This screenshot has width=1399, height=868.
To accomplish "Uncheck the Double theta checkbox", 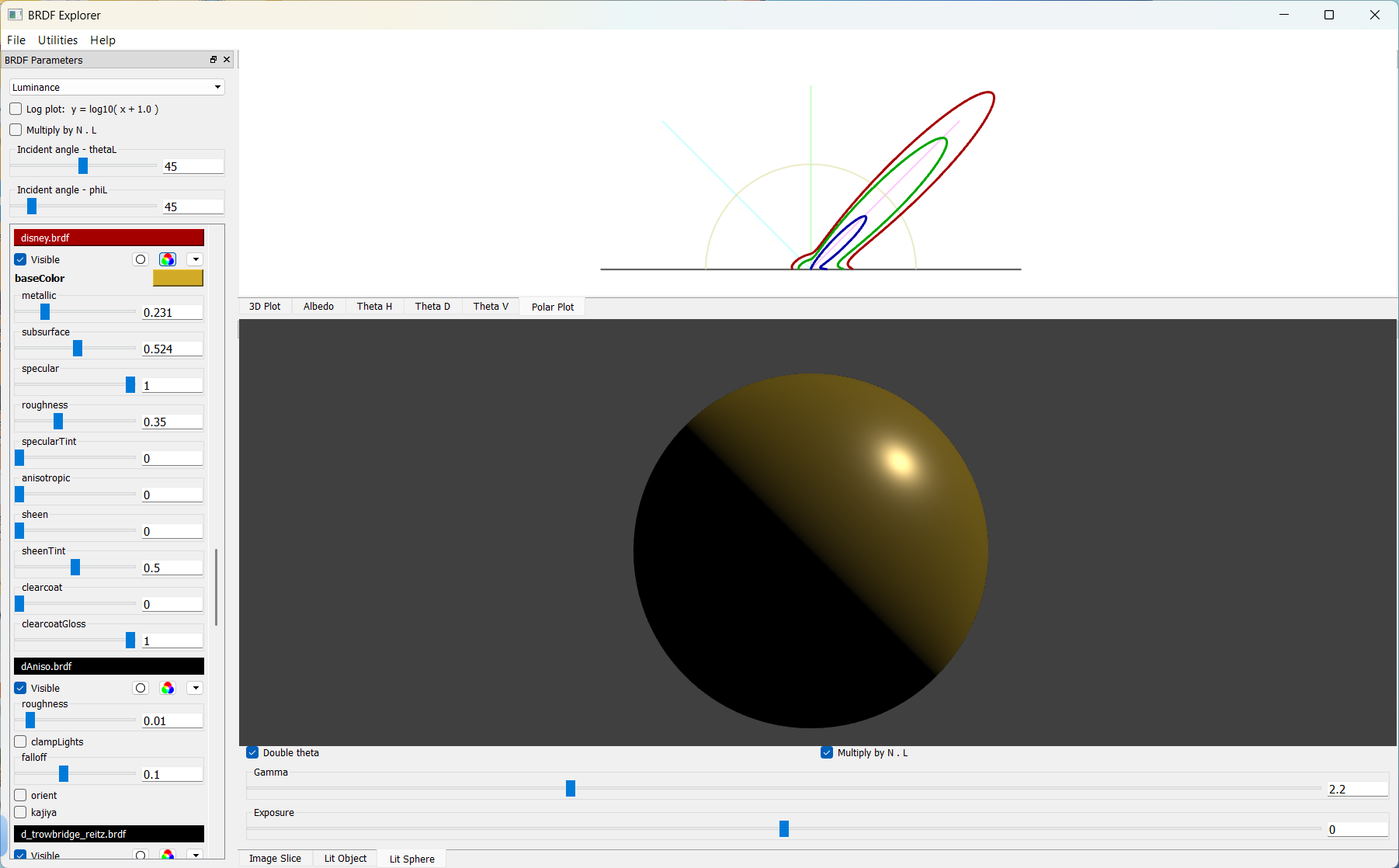I will 252,752.
